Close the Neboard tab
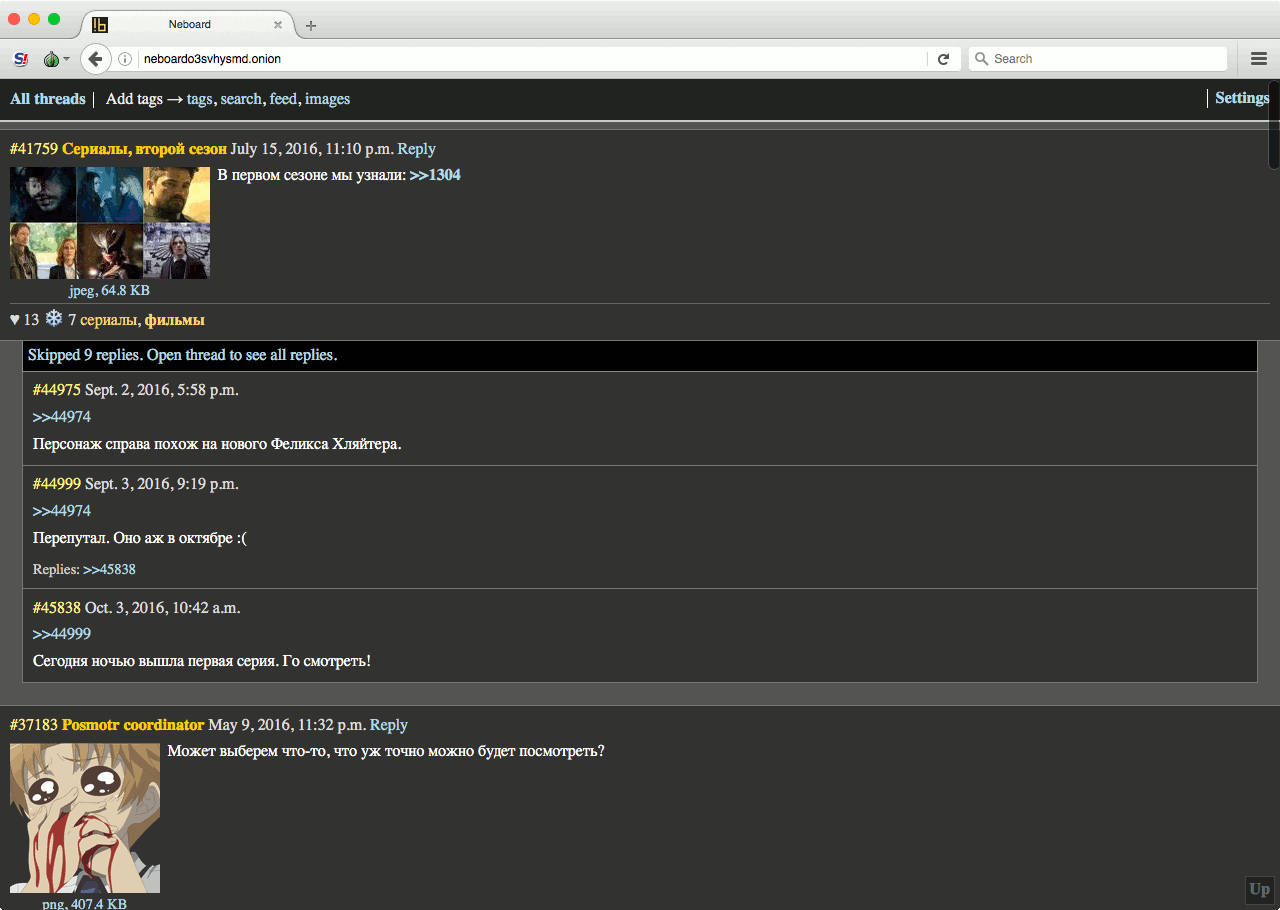The width and height of the screenshot is (1280, 910). tap(278, 25)
